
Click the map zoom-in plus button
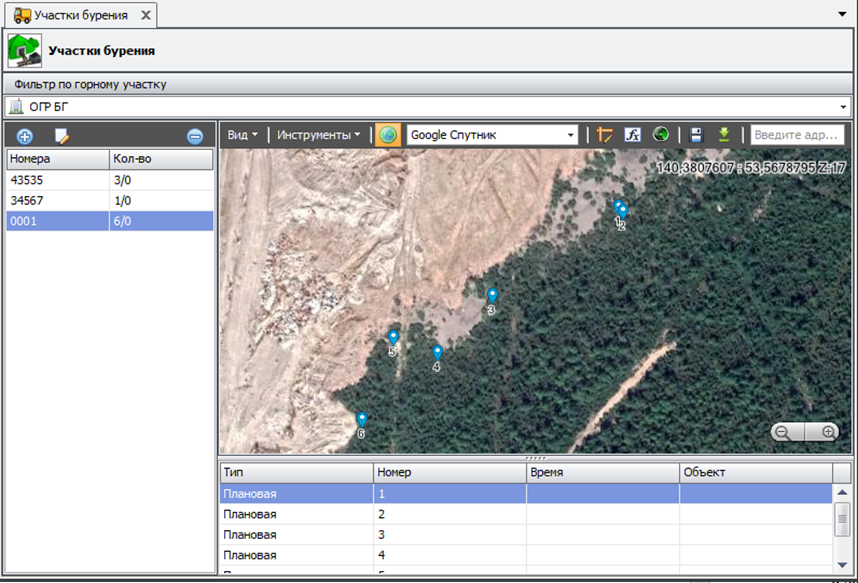[x=828, y=432]
